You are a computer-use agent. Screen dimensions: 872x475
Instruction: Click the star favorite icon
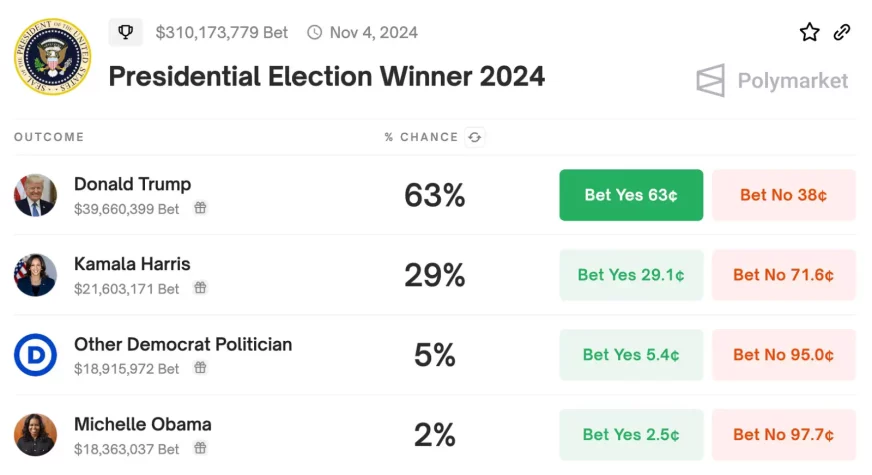coord(809,32)
